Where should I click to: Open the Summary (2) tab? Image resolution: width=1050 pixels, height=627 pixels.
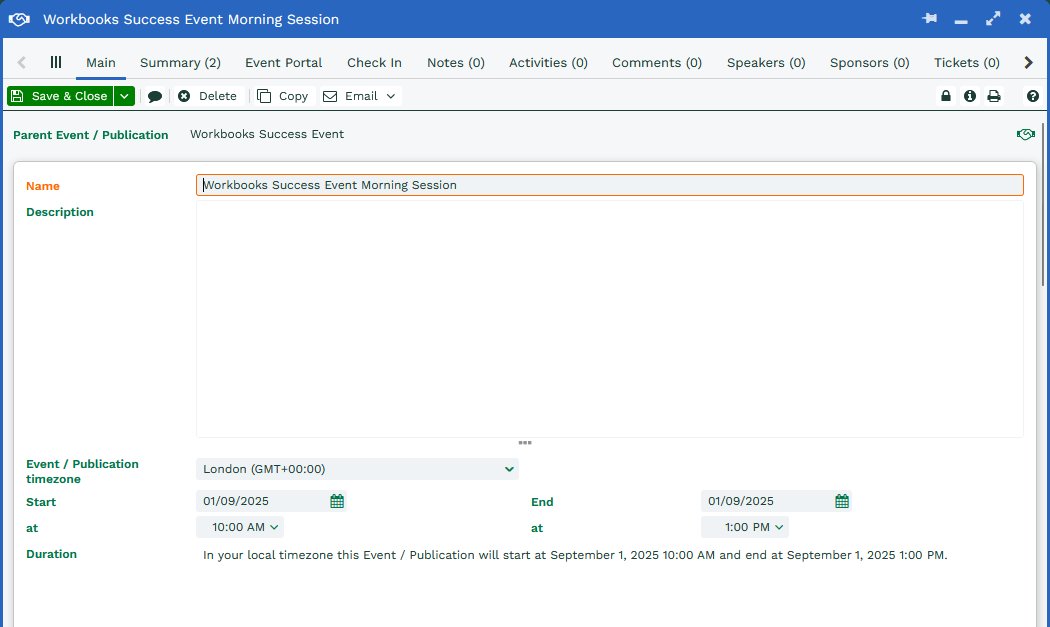click(180, 62)
